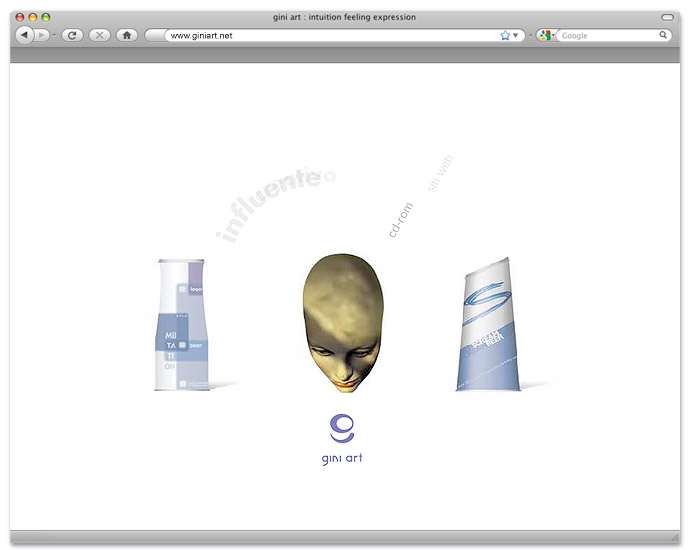
Task: Reload the current page
Action: [x=72, y=35]
